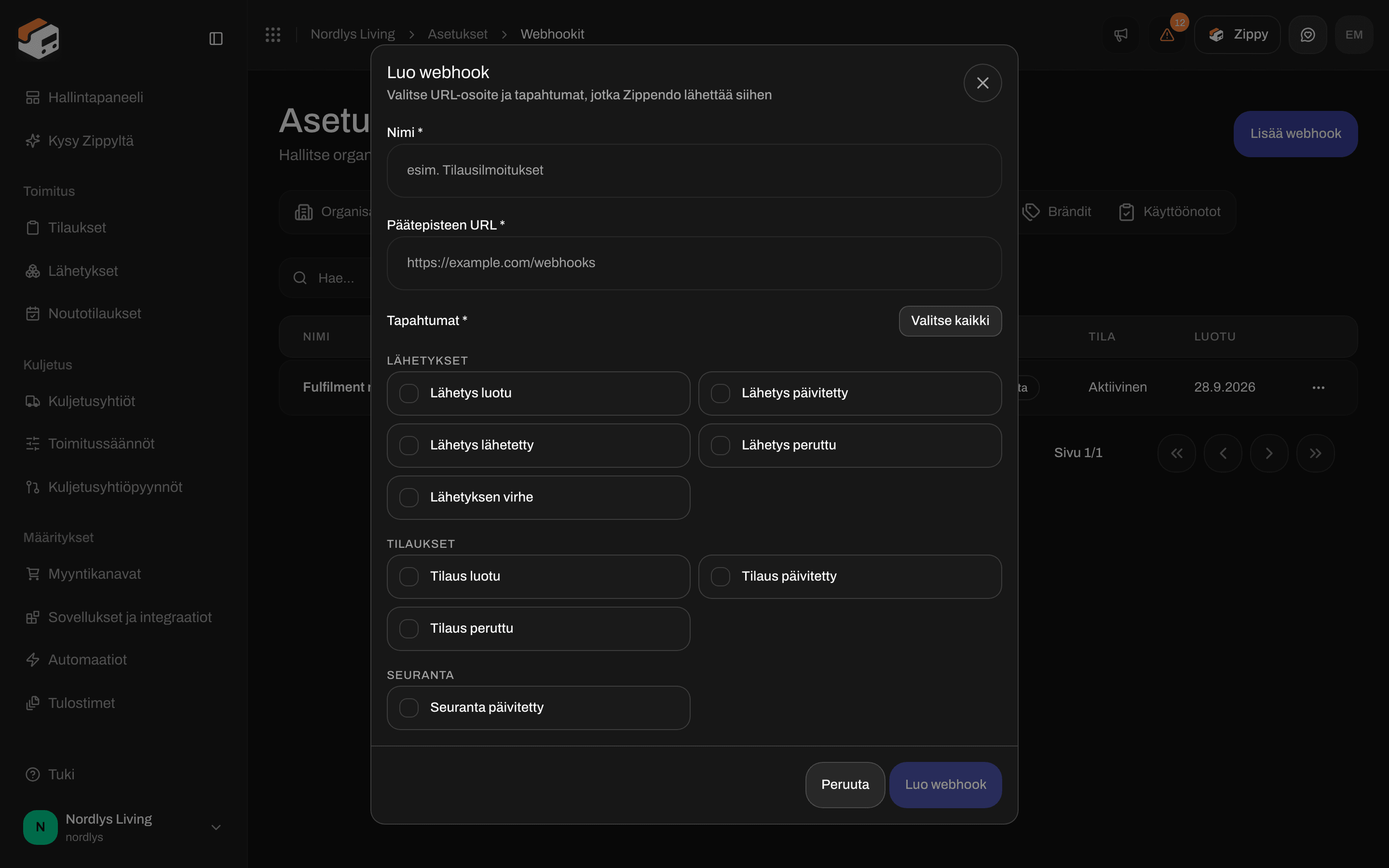Screen dimensions: 1389x868
Task: Open Sovellukset ja integraatiot in sidebar
Action: 123,617
